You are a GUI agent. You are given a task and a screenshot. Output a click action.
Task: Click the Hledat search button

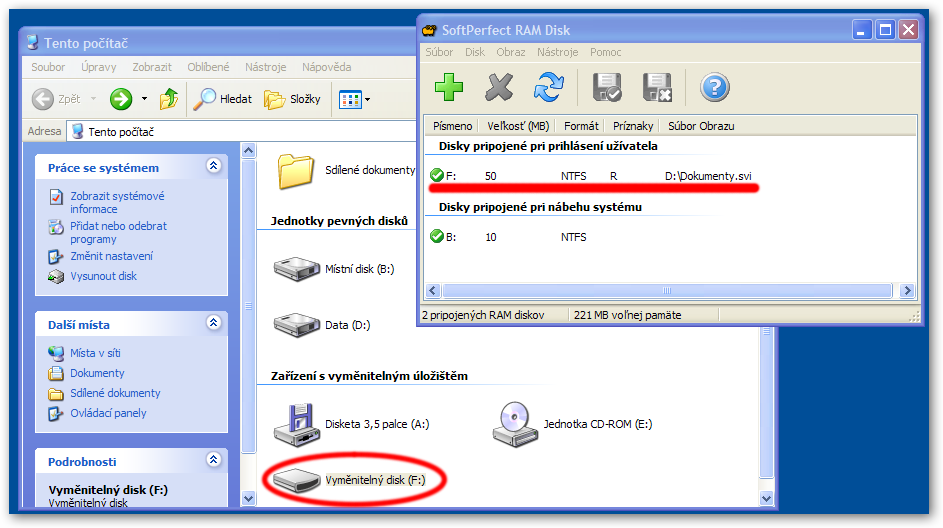(223, 99)
